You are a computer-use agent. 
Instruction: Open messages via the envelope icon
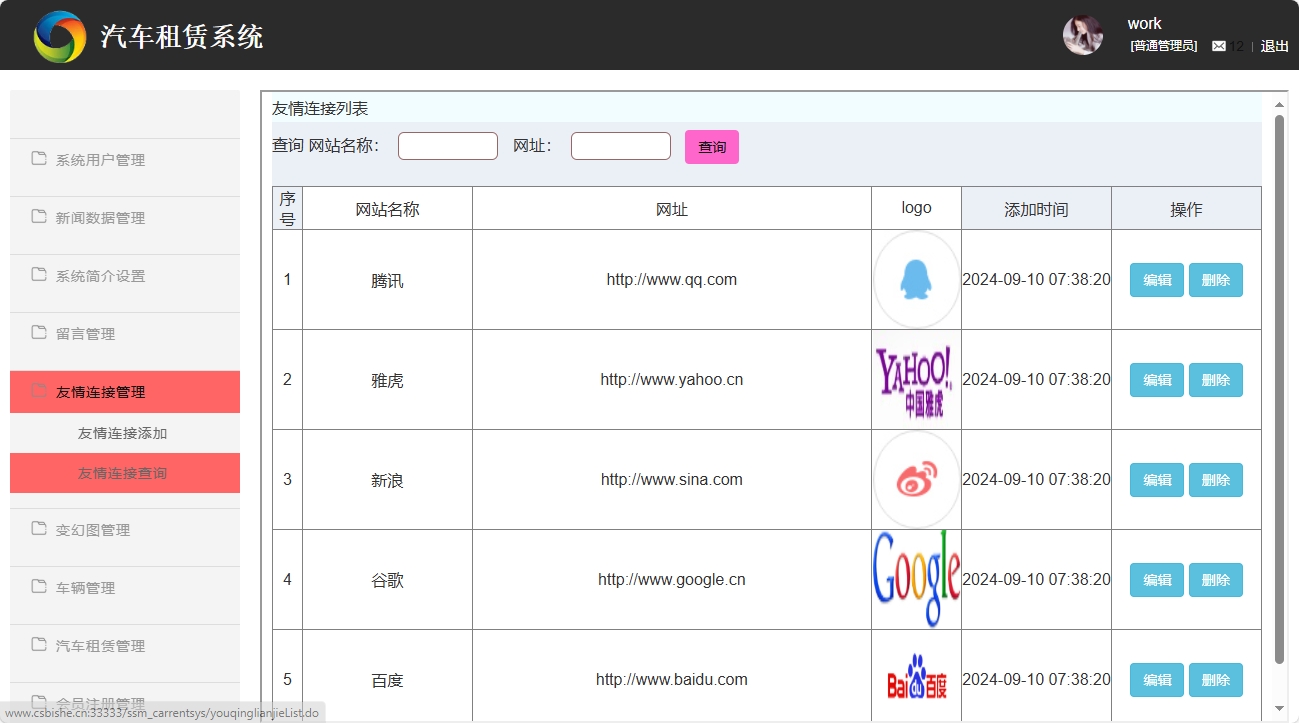pyautogui.click(x=1219, y=45)
